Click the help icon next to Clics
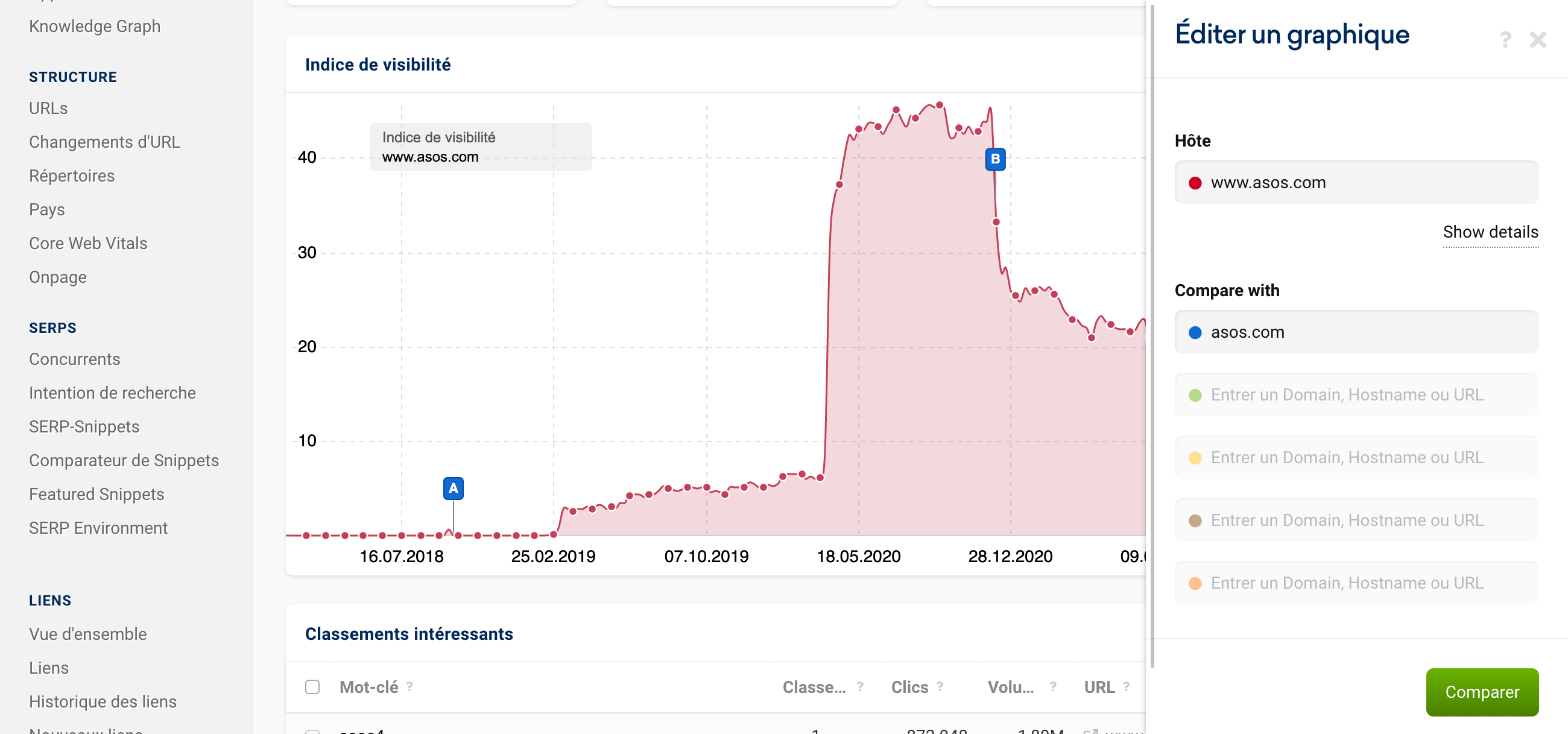The height and width of the screenshot is (734, 1568). pyautogui.click(x=940, y=686)
